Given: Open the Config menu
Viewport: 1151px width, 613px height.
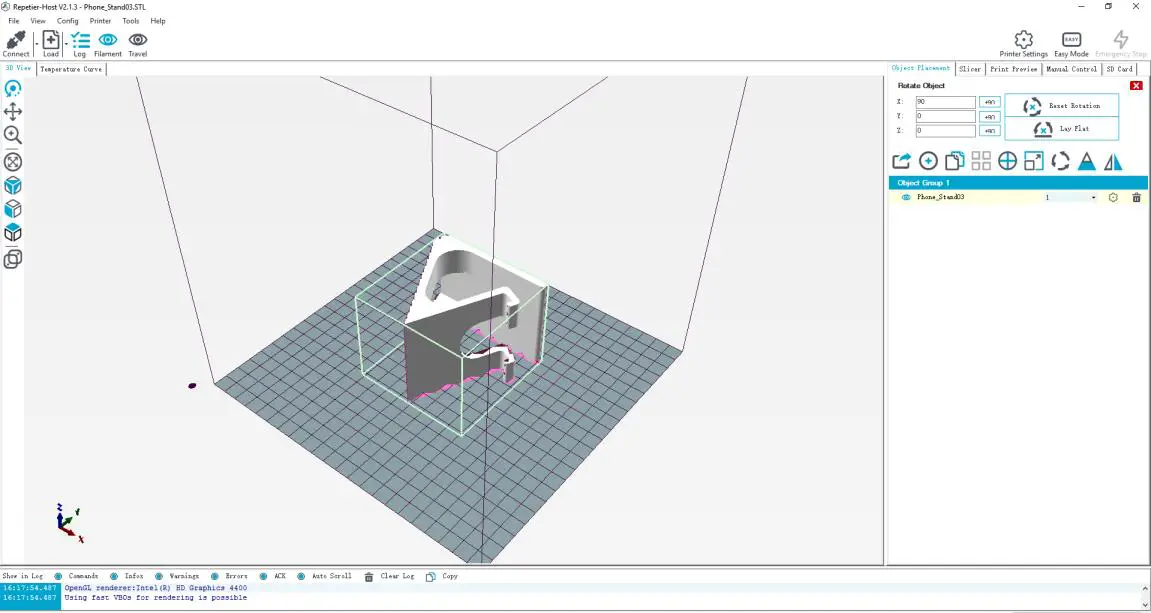Looking at the screenshot, I should 66,20.
